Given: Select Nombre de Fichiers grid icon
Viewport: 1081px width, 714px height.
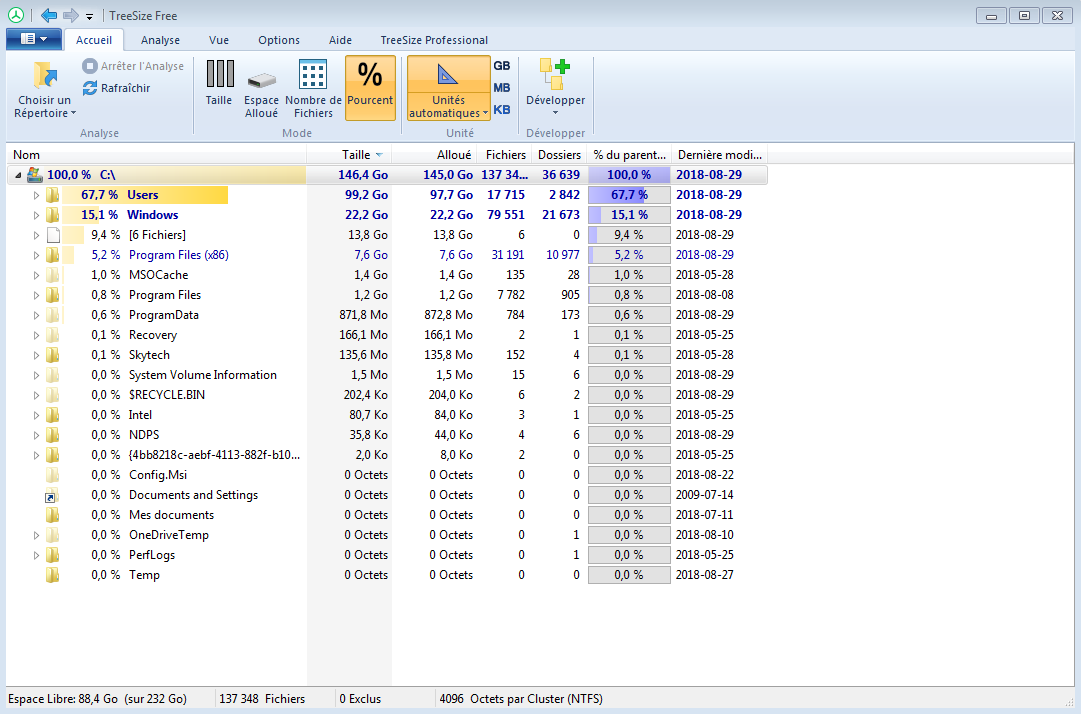Looking at the screenshot, I should (313, 76).
